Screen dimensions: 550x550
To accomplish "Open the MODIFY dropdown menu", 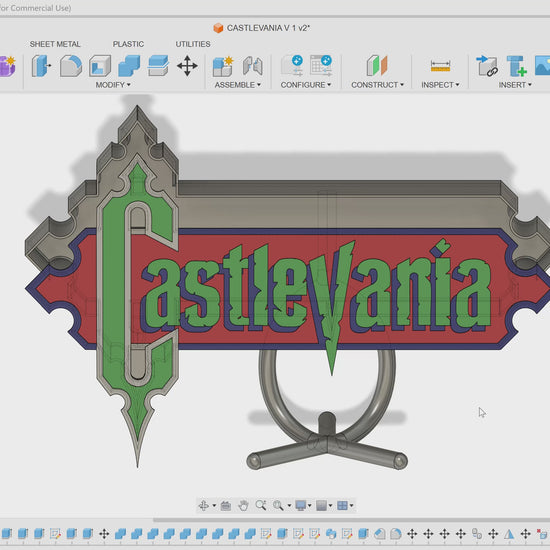I will (x=113, y=85).
